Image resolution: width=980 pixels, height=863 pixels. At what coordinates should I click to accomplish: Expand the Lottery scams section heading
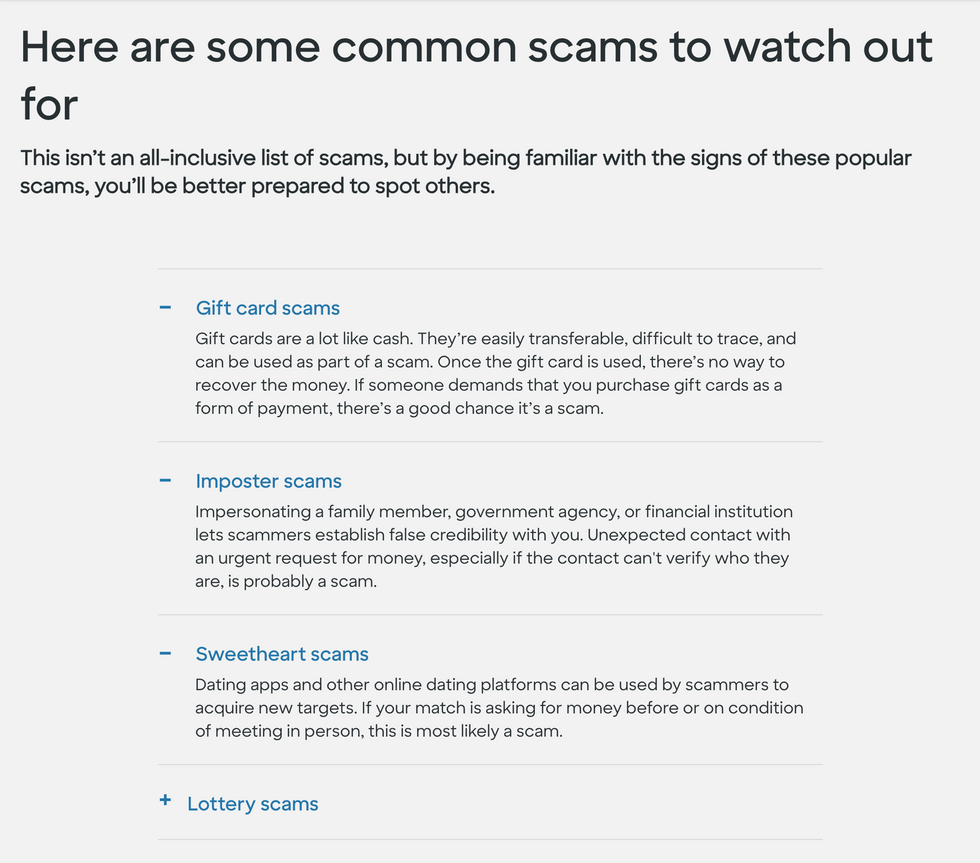252,804
